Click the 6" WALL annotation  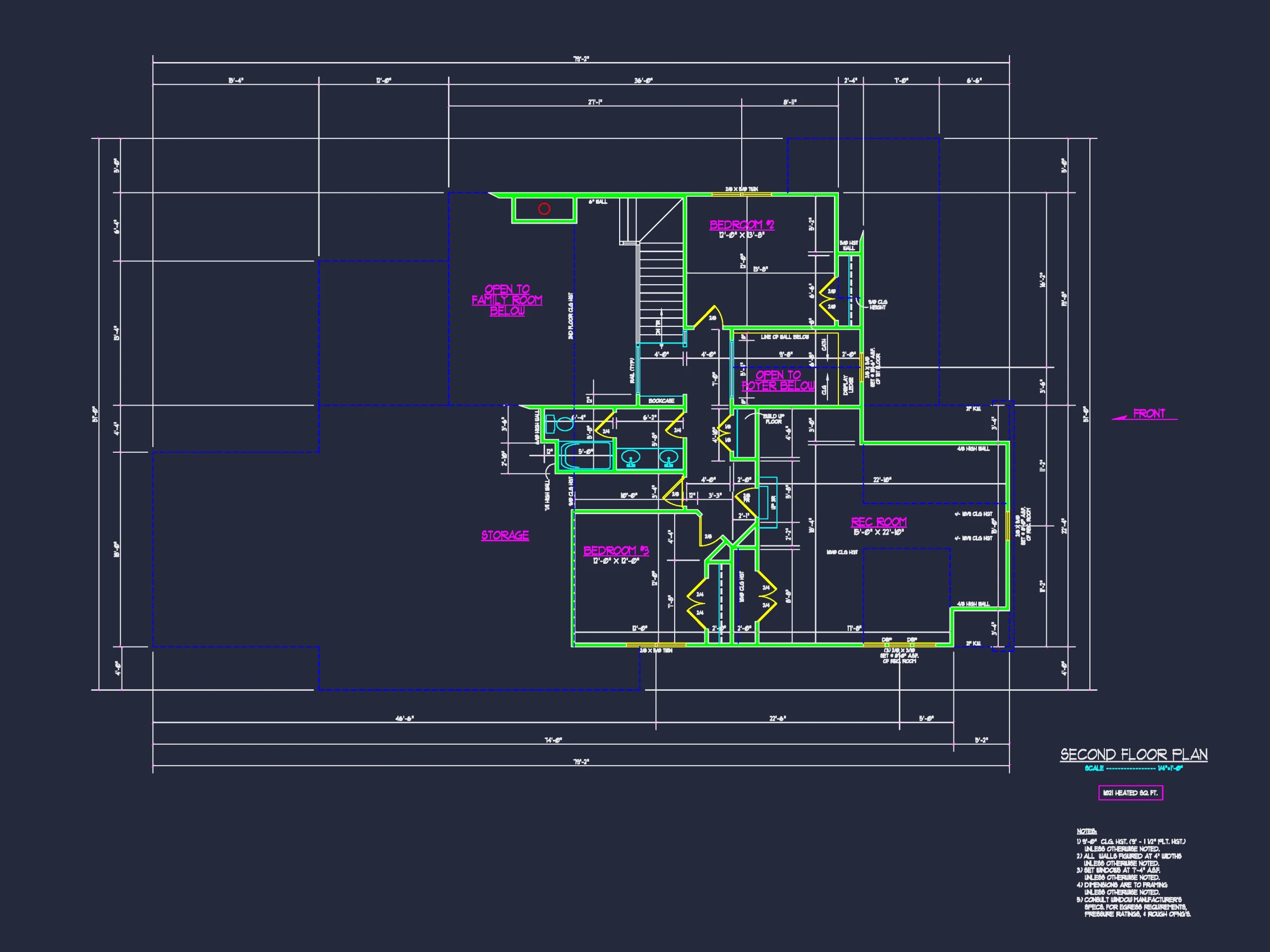pos(598,201)
